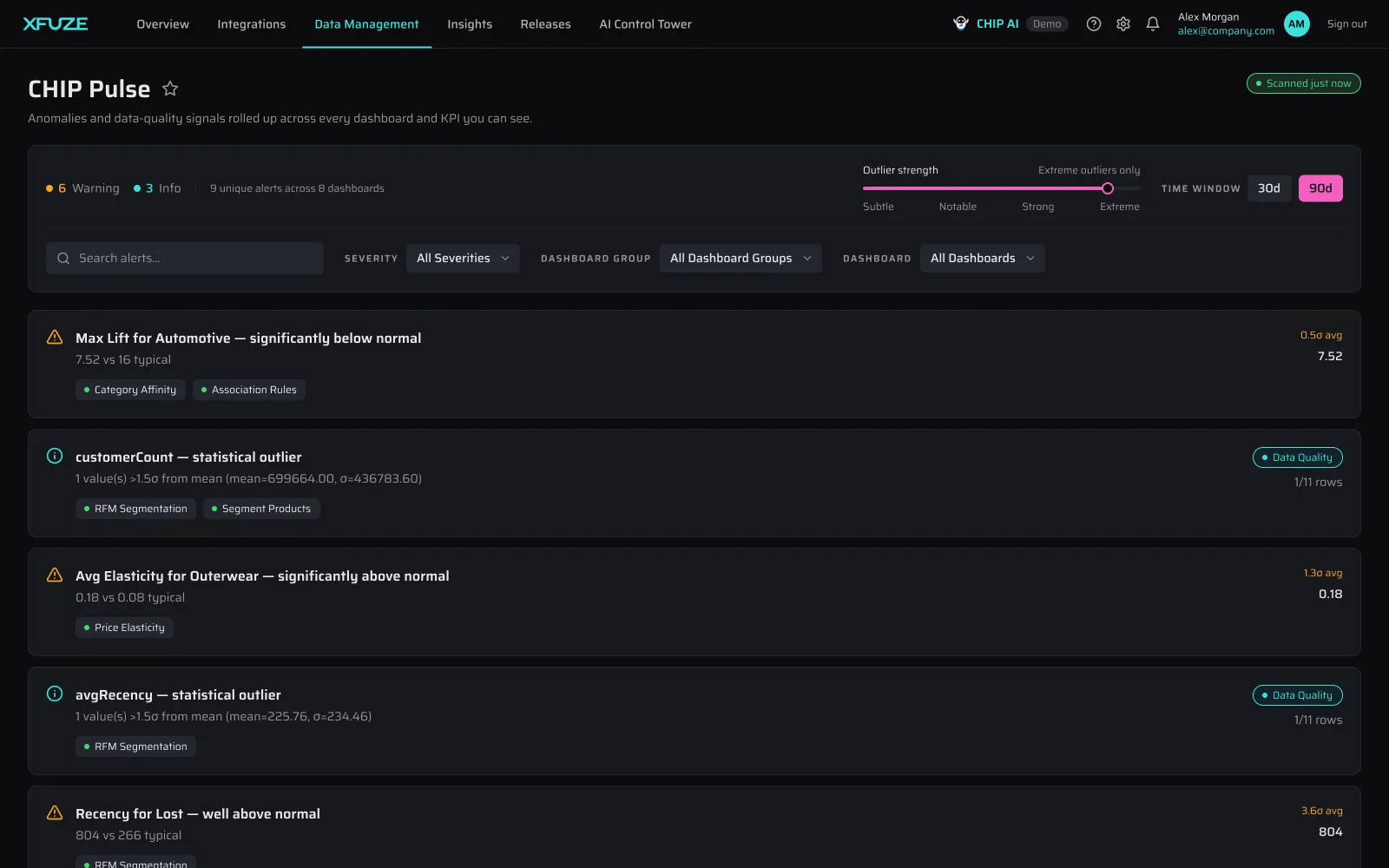Open the All Dashboard Groups dropdown
Screen dimensions: 1389x868
coord(741,258)
